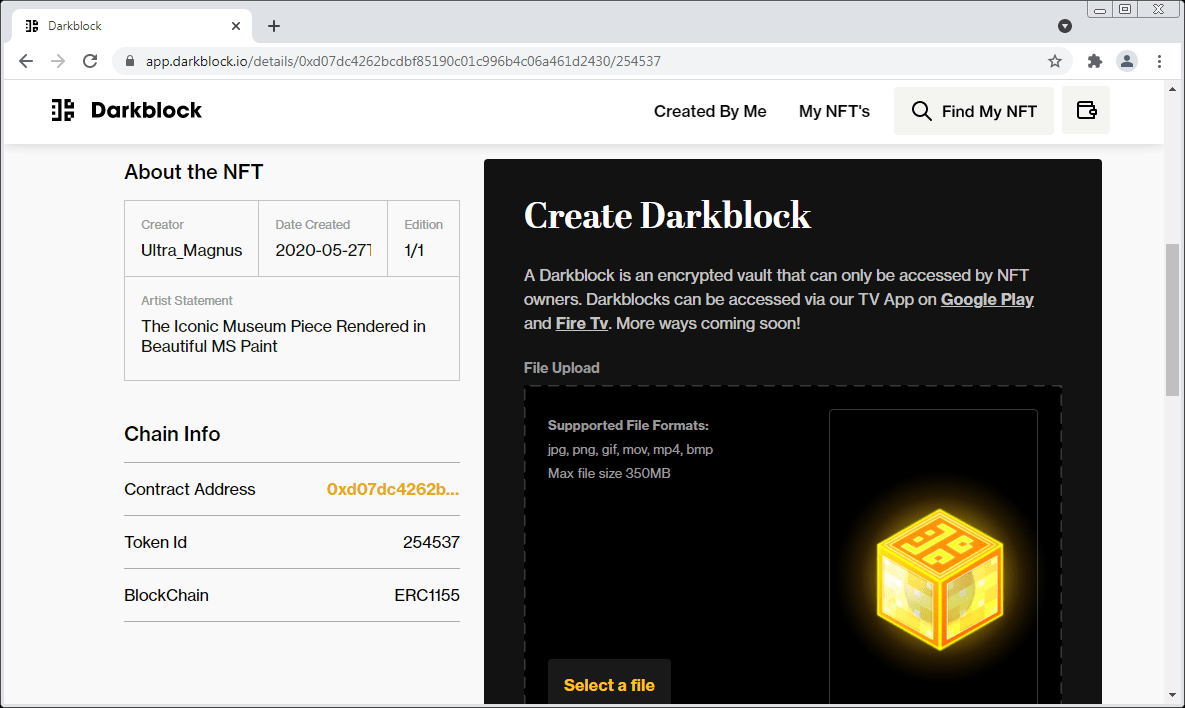Close the Darkblock browser tab

[x=236, y=26]
